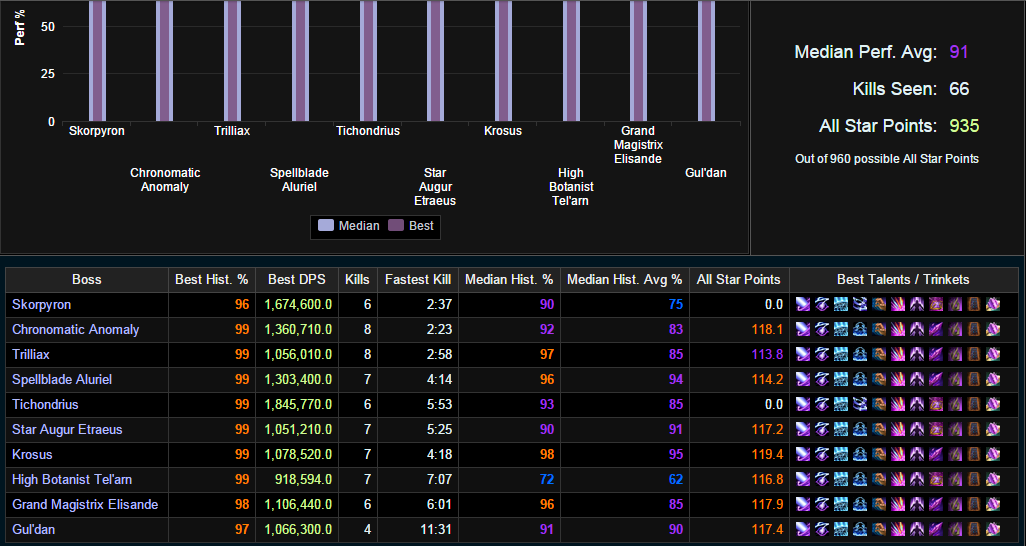This screenshot has height=546, width=1026.
Task: Sort table by Best Hist. % header
Action: [211, 280]
